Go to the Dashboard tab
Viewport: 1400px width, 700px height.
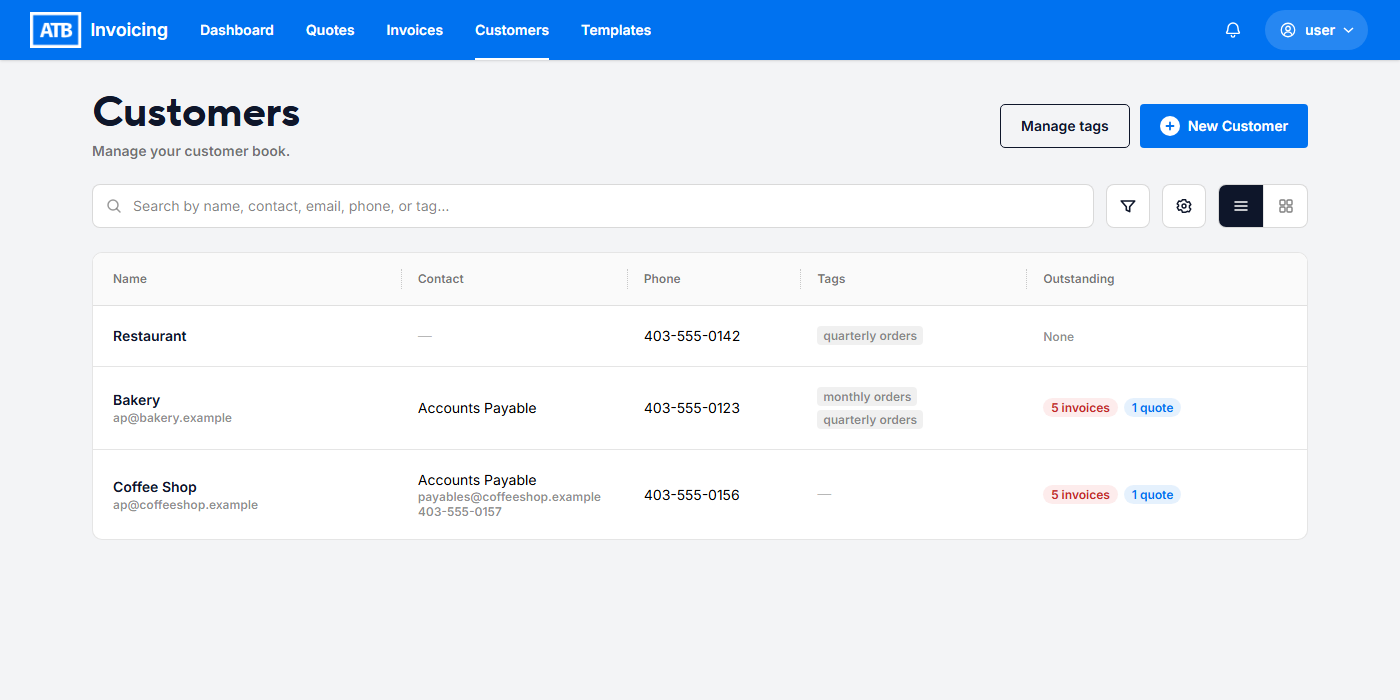pyautogui.click(x=237, y=30)
